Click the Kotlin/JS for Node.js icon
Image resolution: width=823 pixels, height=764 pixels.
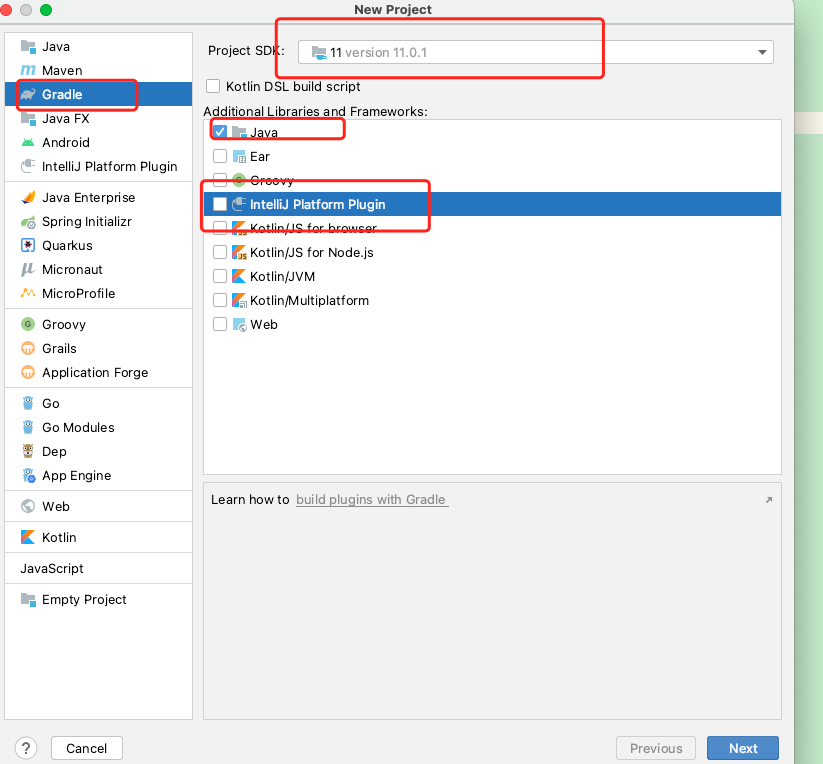[x=239, y=252]
